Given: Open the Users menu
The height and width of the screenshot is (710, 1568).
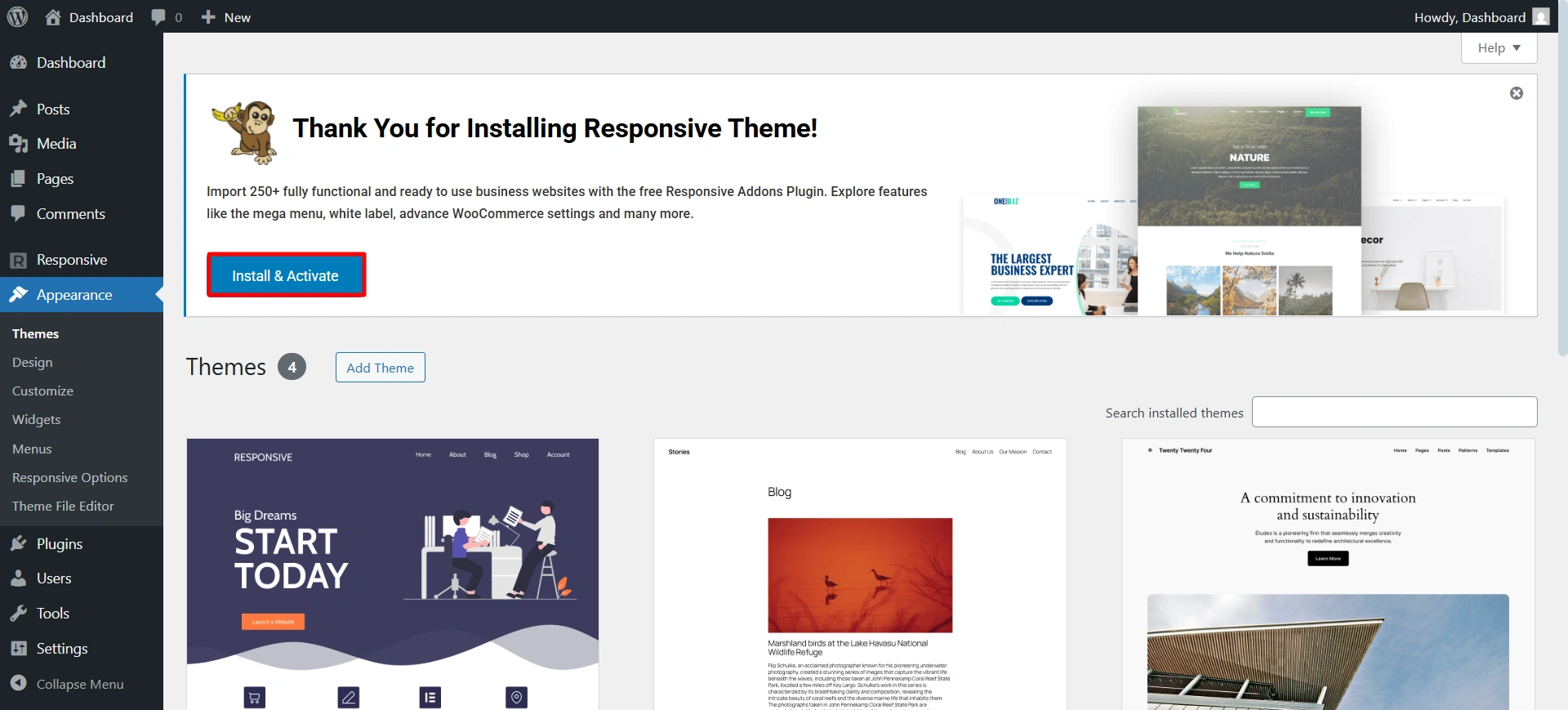Looking at the screenshot, I should pos(82,578).
